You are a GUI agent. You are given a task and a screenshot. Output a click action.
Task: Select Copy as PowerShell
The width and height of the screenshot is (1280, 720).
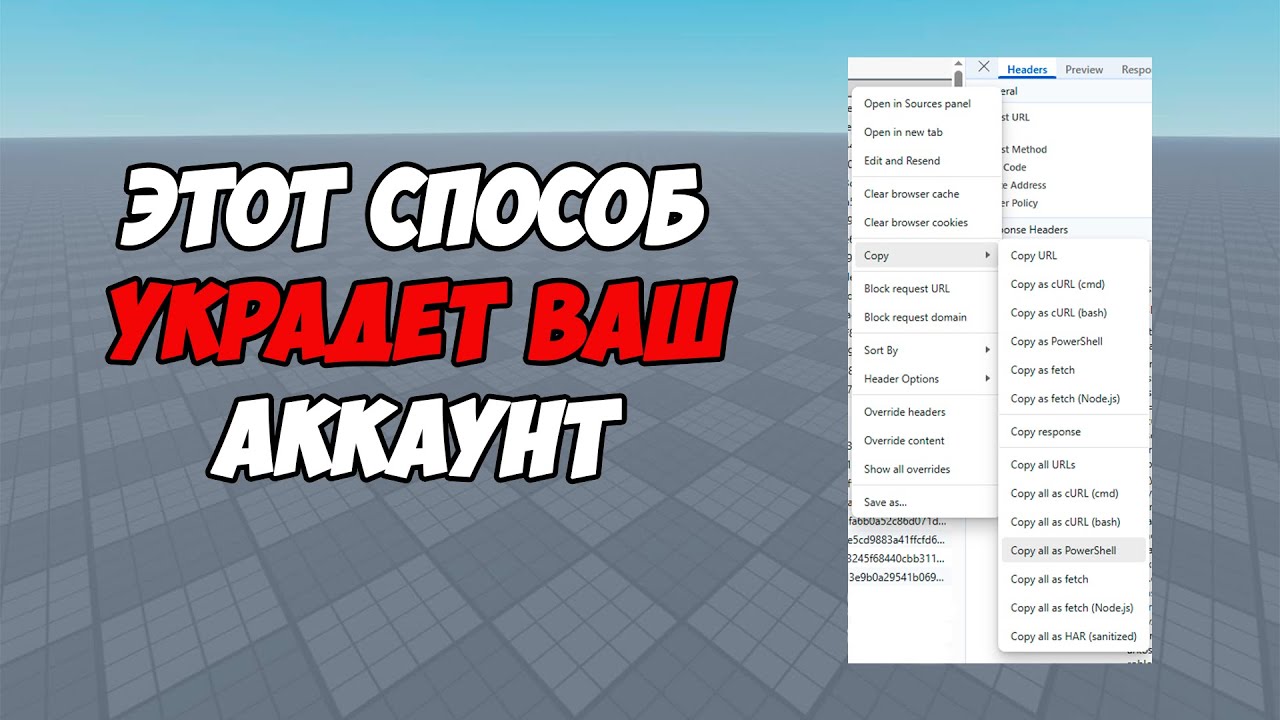[1056, 342]
